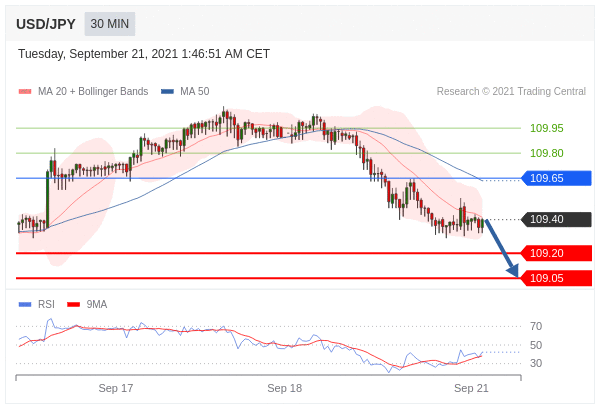The image size is (600, 413).
Task: Click the Sep 17 axis label
Action: [116, 388]
